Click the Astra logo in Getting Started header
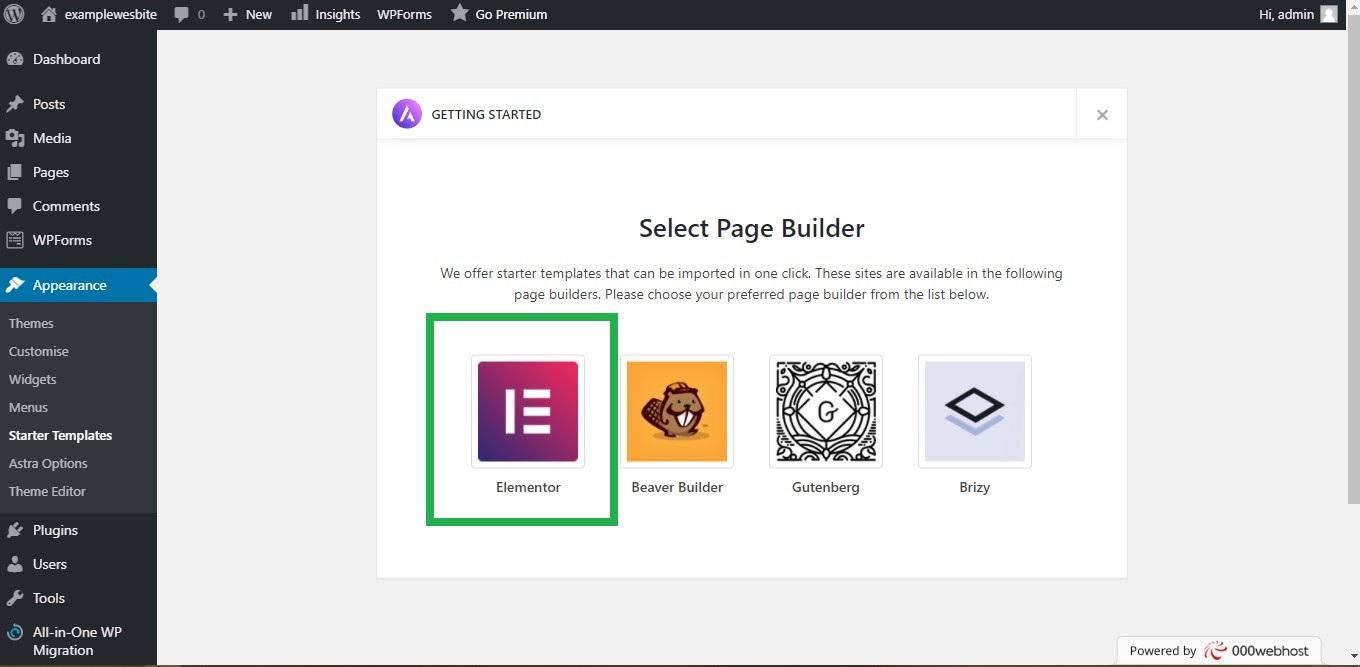The image size is (1360, 667). click(407, 114)
